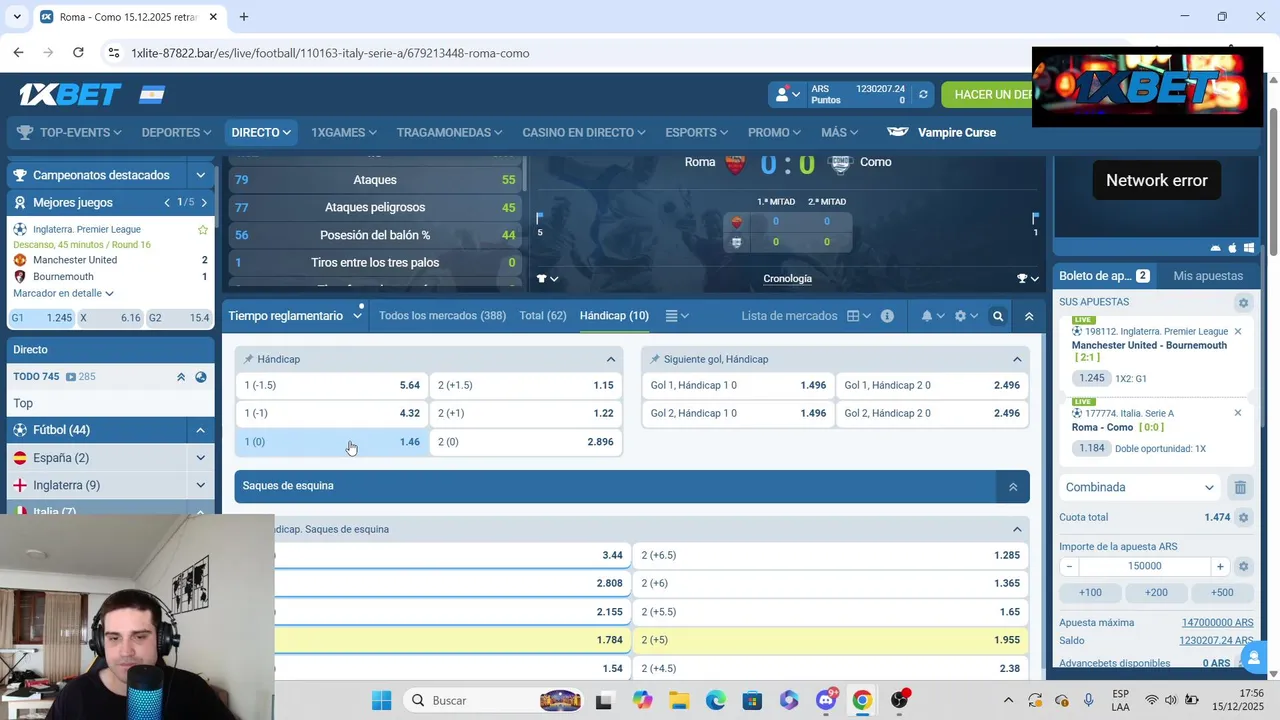This screenshot has height=720, width=1280.
Task: Select handicap 1 (-1) odds 4.32
Action: click(332, 413)
